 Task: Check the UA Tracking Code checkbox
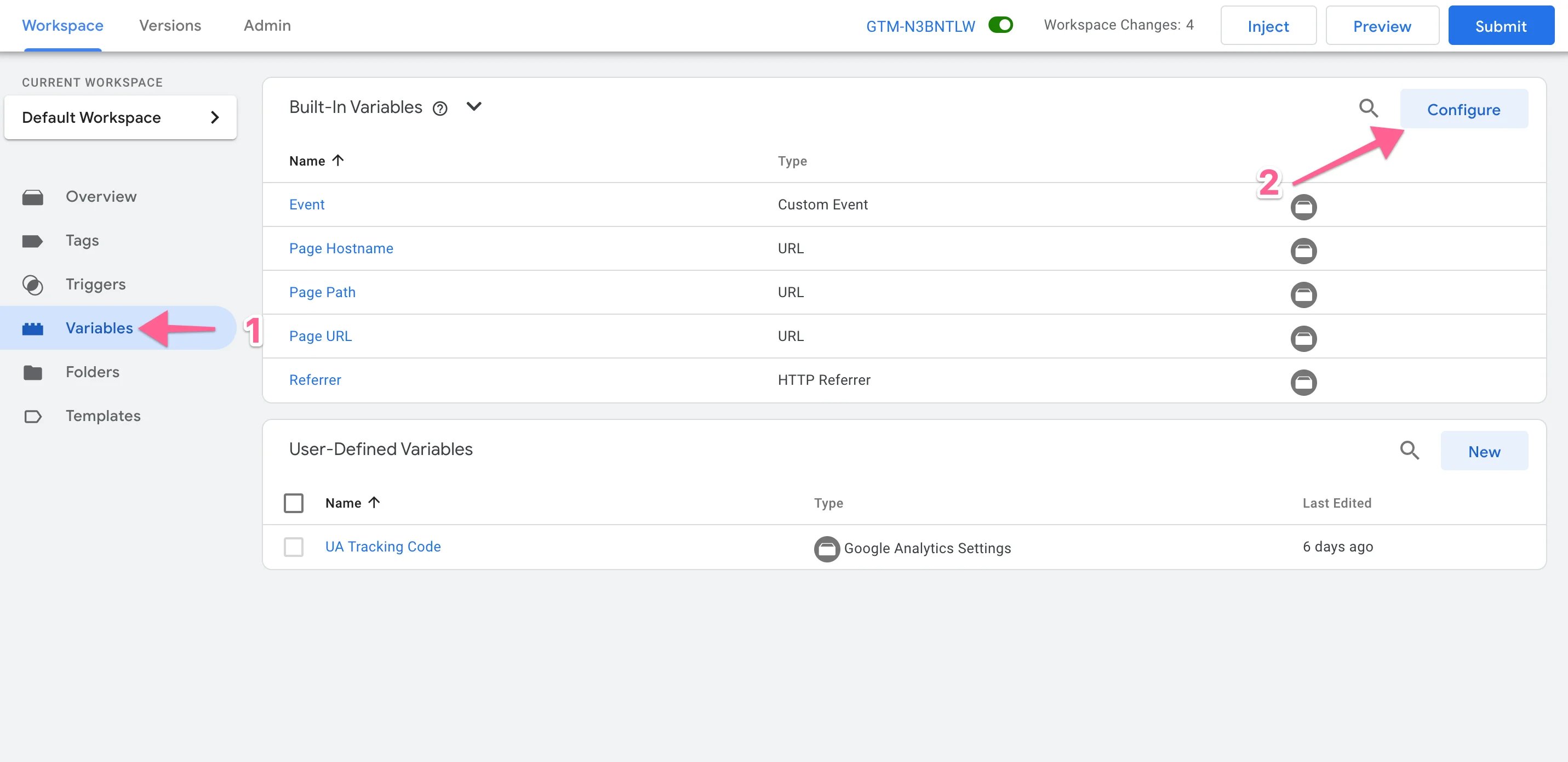294,547
